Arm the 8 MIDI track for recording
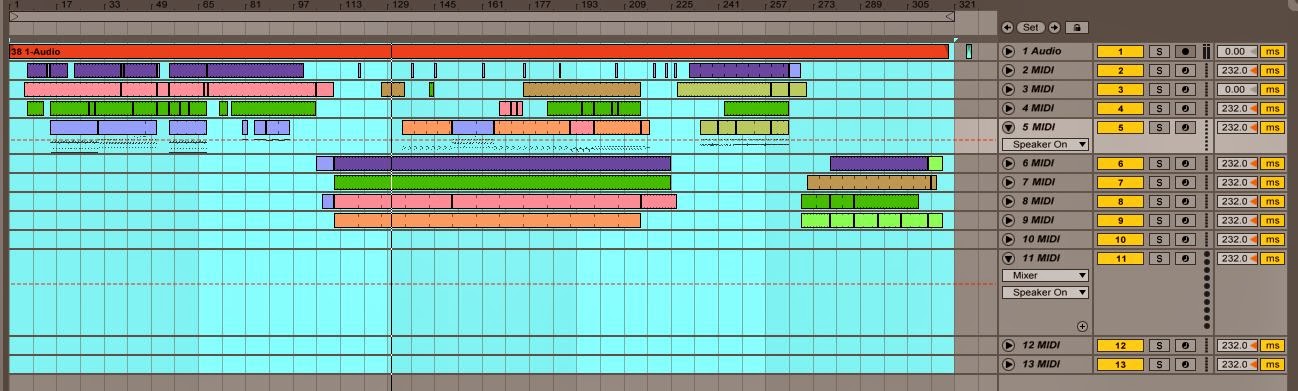 (1186, 201)
